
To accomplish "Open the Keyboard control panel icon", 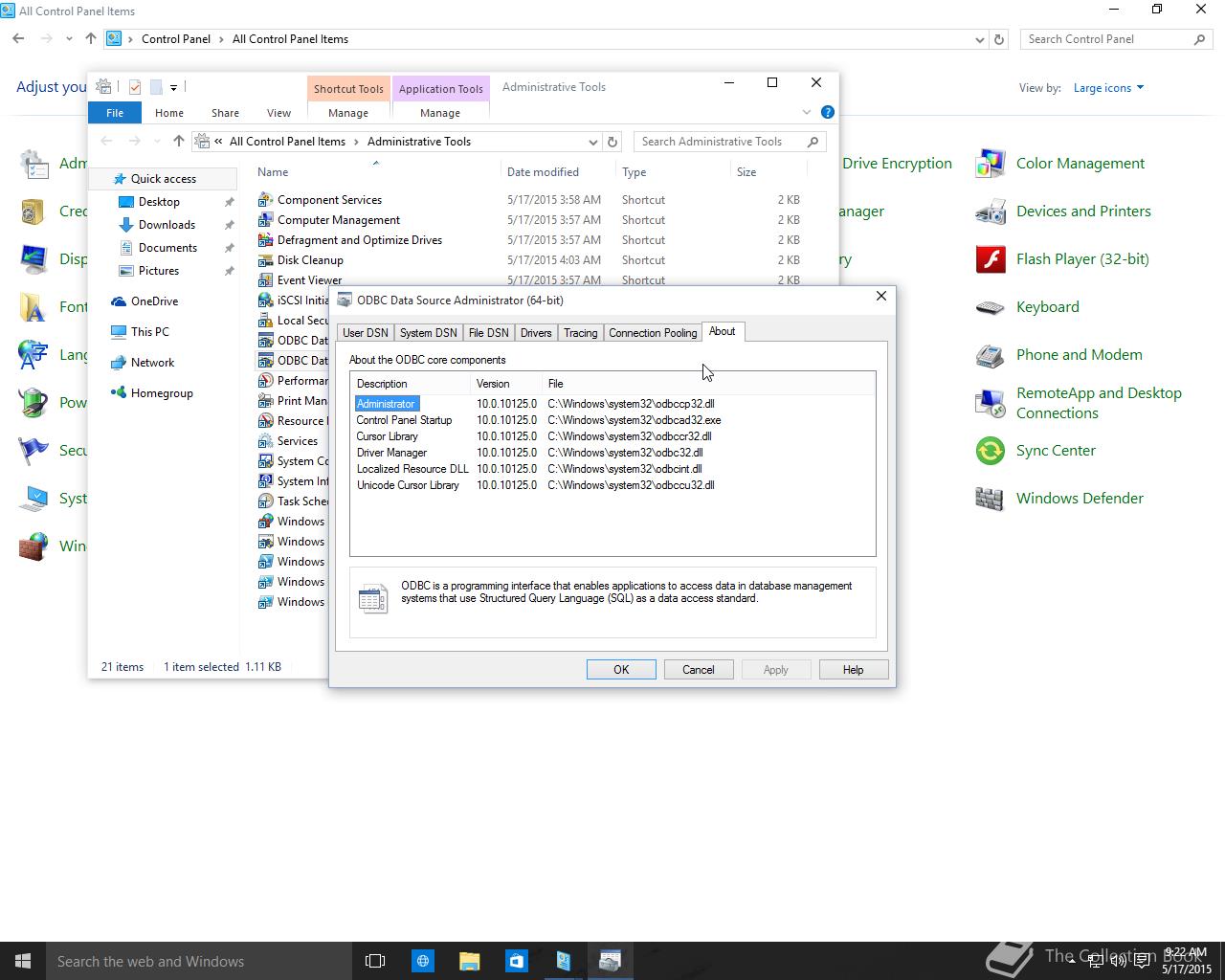I will pos(991,307).
